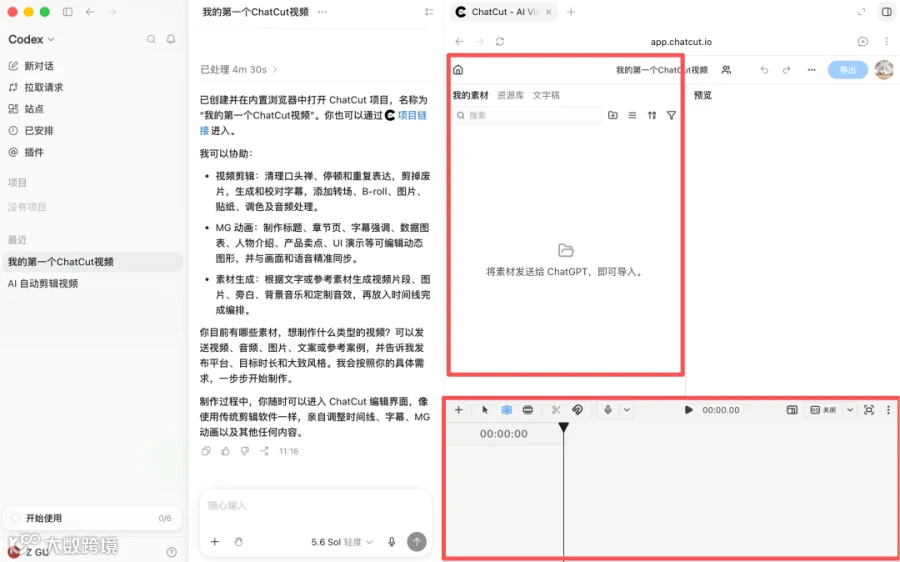Click the plus attach button in composer
900x562 pixels.
pos(215,542)
